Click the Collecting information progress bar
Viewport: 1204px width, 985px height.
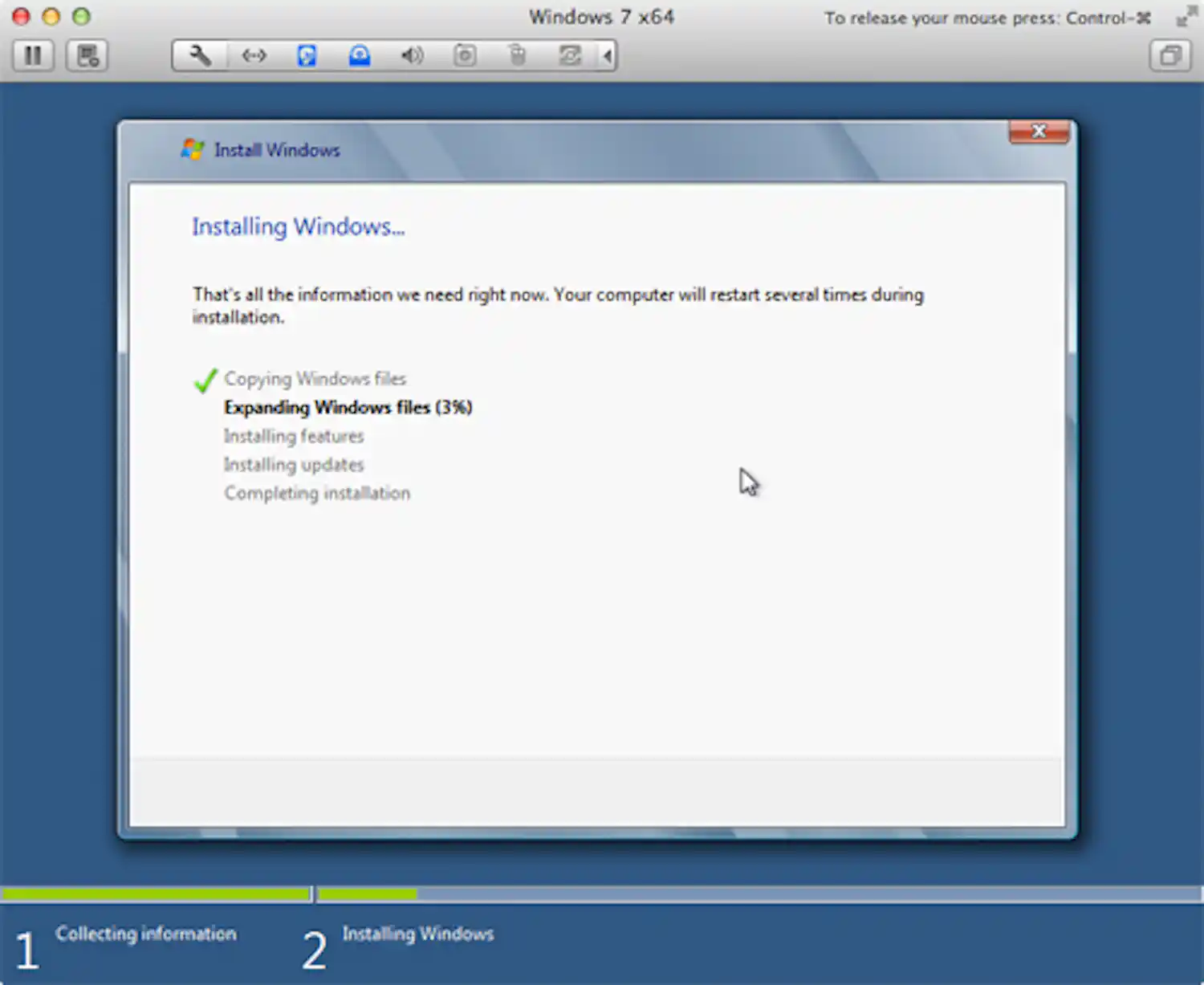tap(156, 893)
